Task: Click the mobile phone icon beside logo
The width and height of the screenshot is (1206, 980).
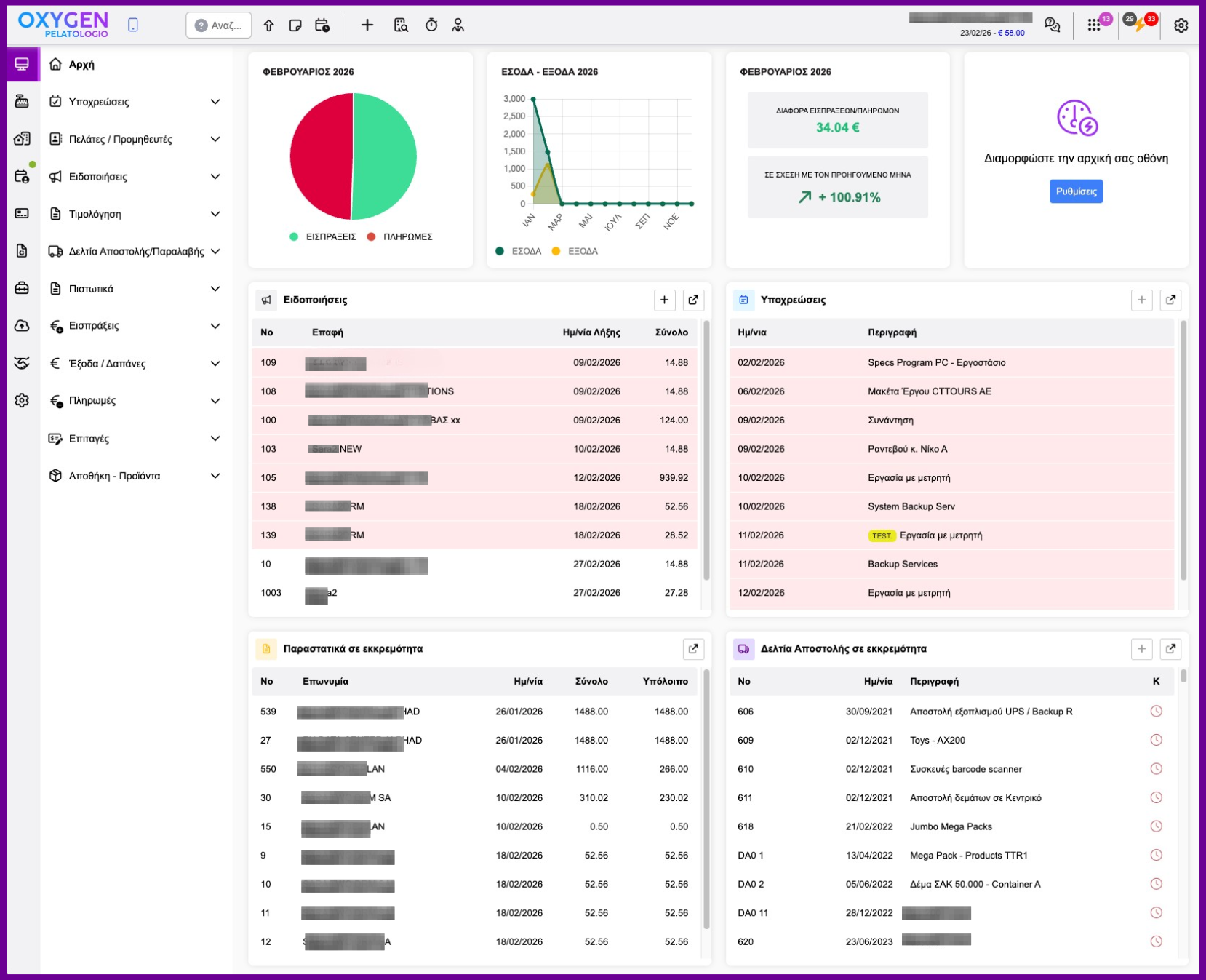Action: (133, 25)
